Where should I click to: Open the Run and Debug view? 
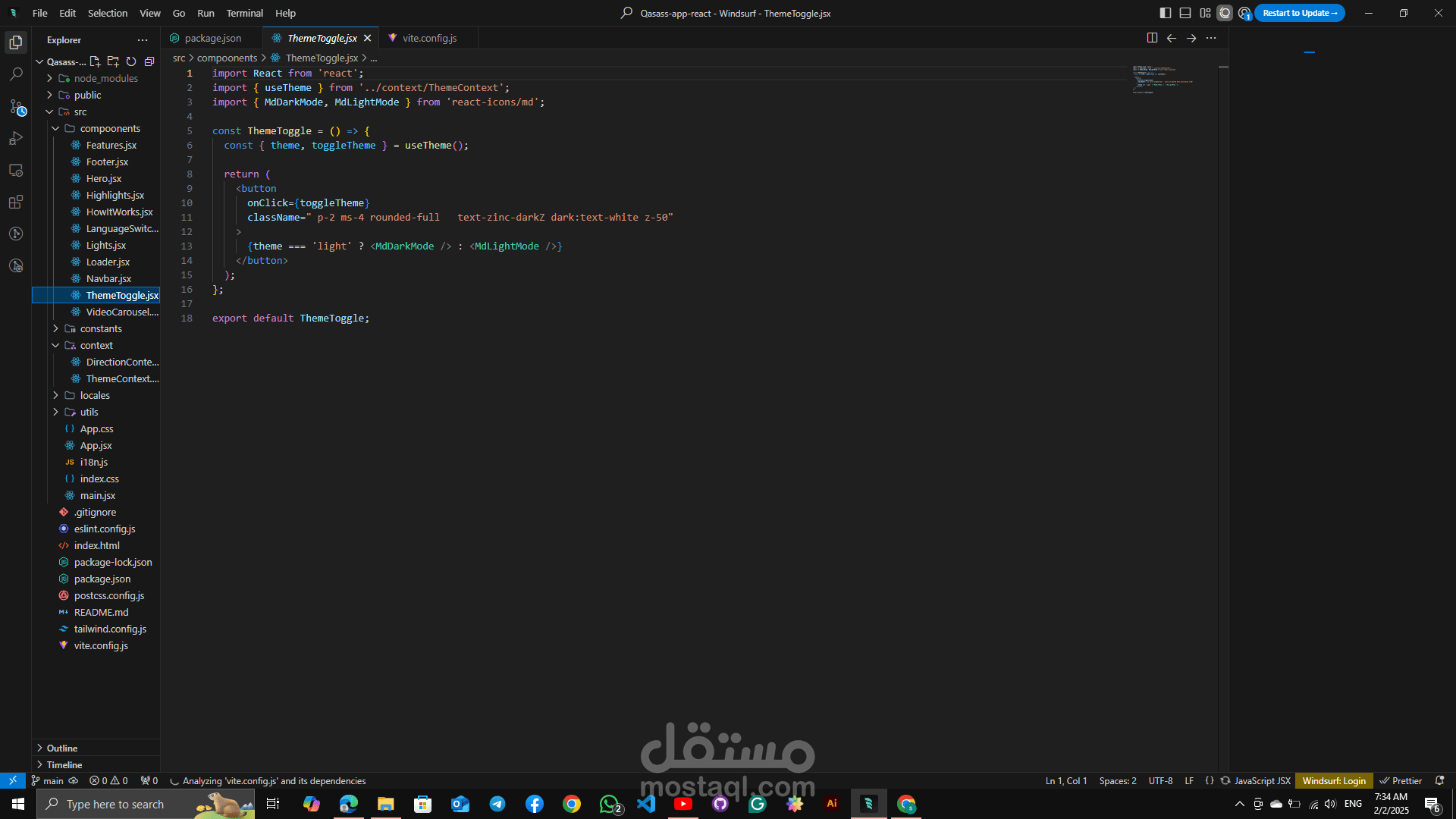(x=16, y=139)
